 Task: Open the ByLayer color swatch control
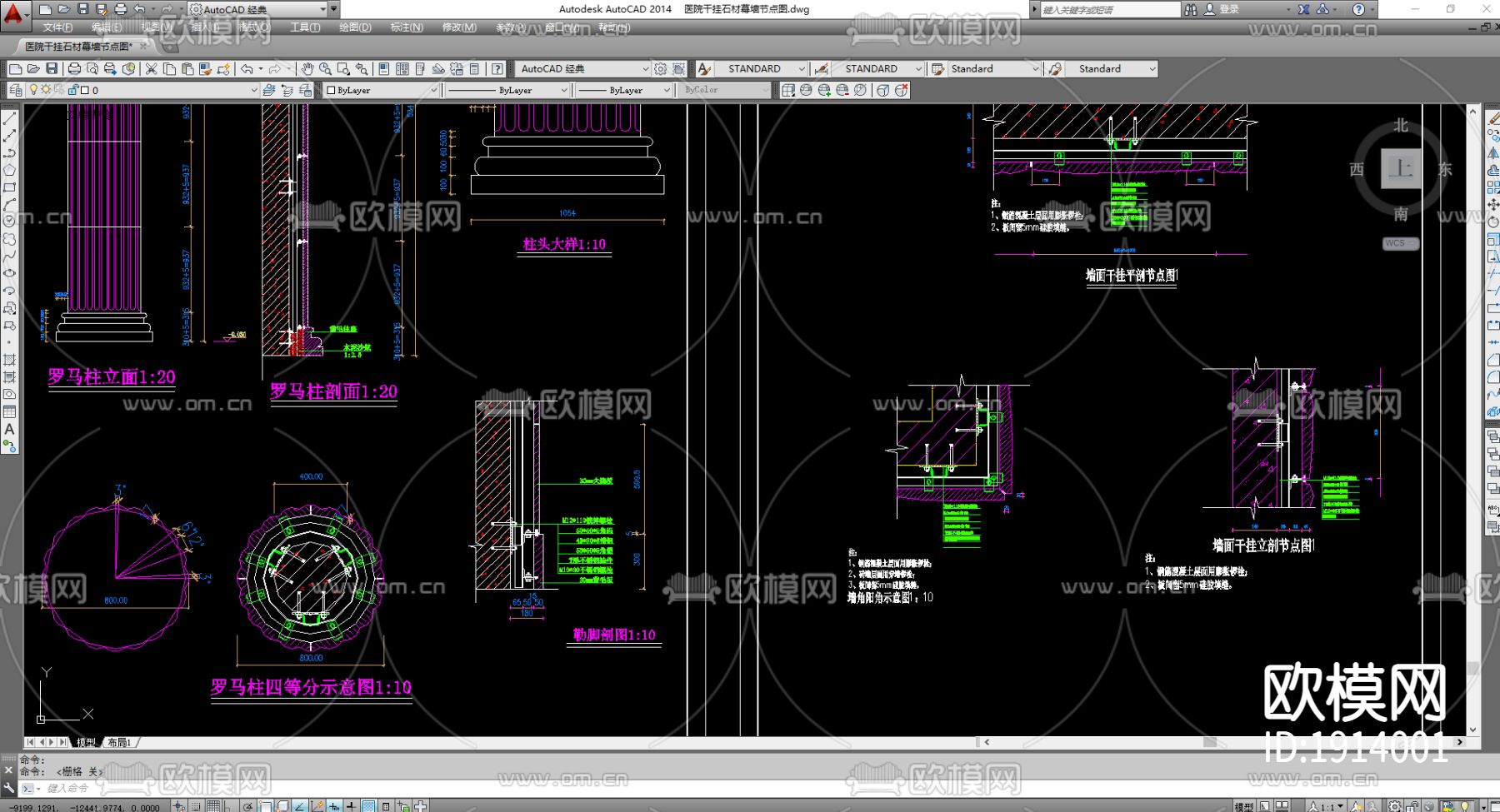click(382, 90)
